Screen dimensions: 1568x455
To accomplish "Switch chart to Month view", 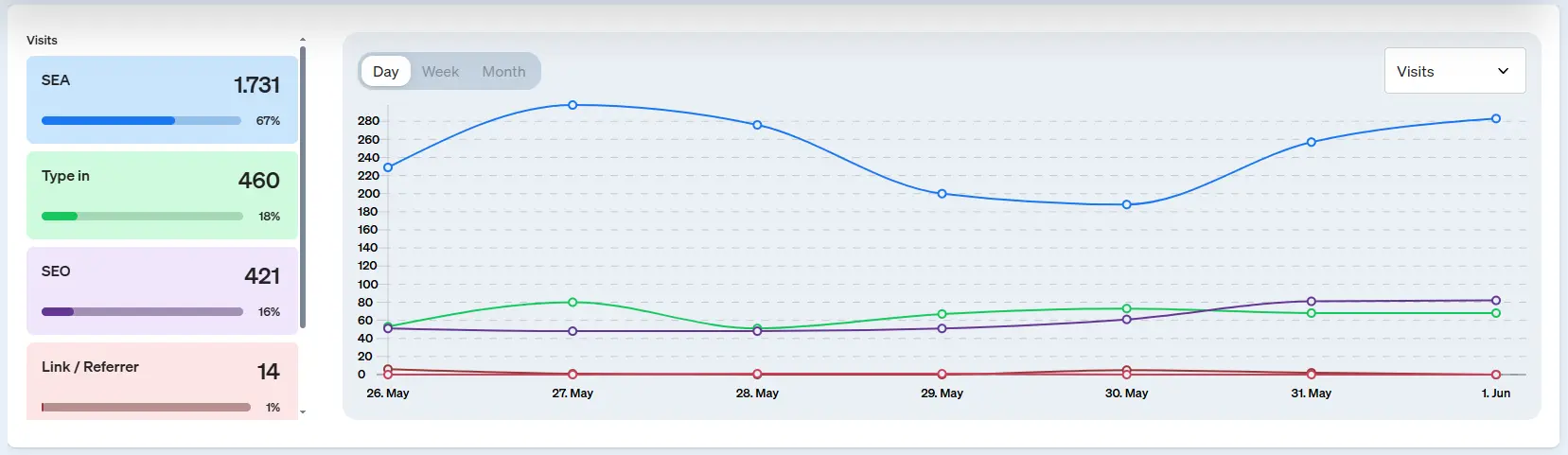I will pyautogui.click(x=503, y=71).
